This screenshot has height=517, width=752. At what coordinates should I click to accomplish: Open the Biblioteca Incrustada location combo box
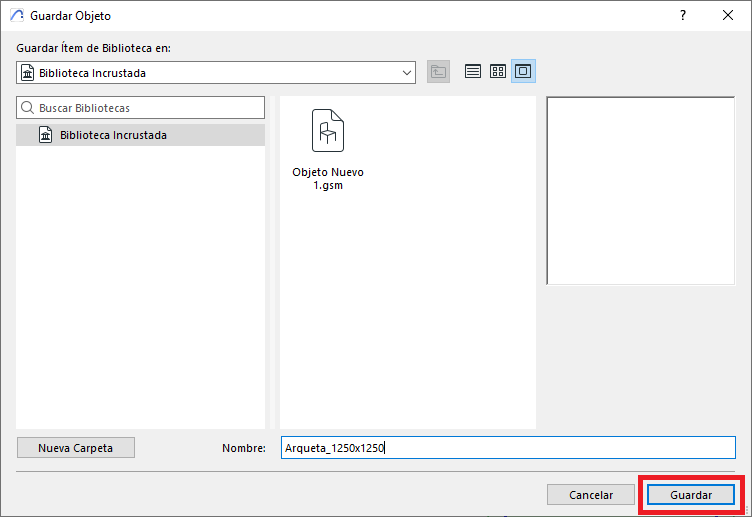215,72
